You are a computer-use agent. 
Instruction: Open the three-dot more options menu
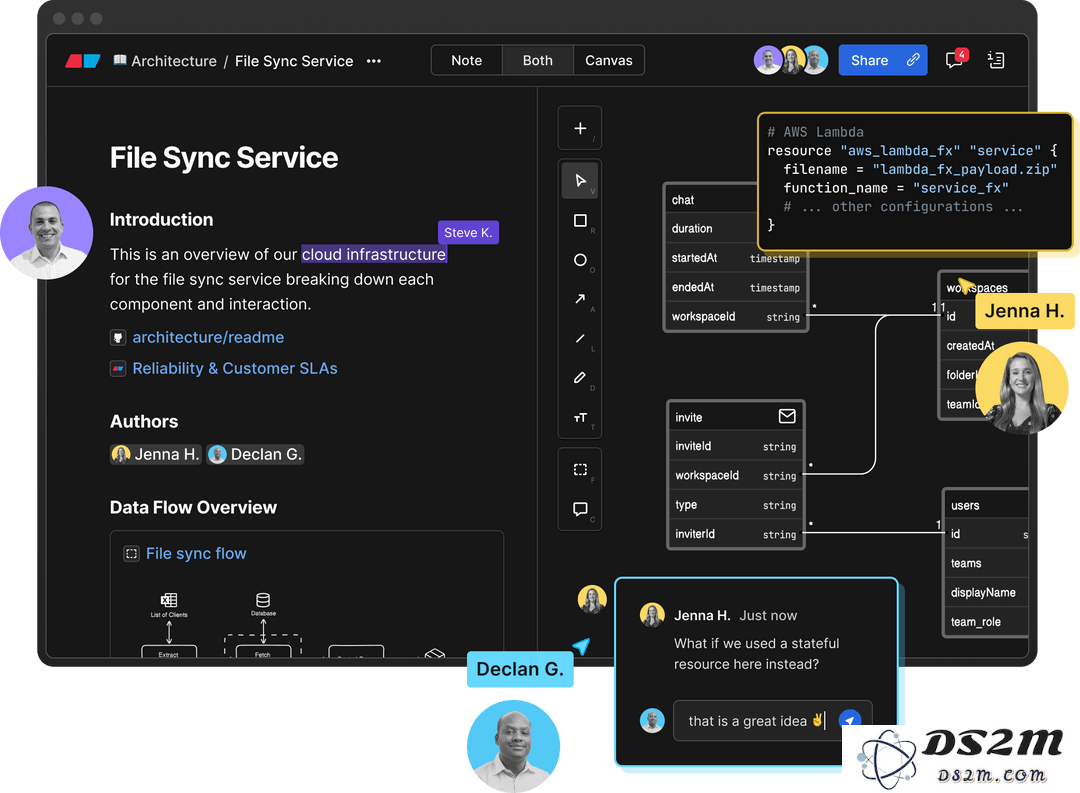click(x=374, y=61)
